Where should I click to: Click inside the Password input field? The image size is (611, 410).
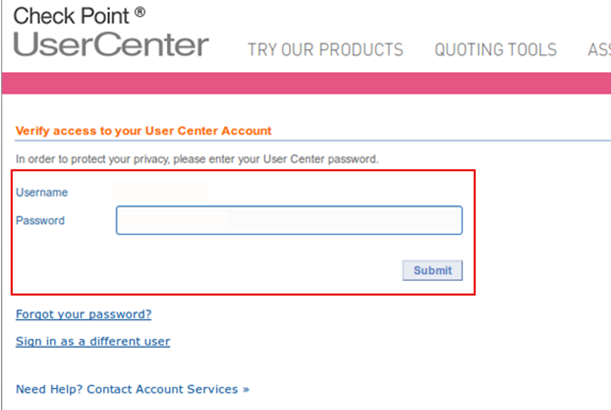click(x=289, y=220)
